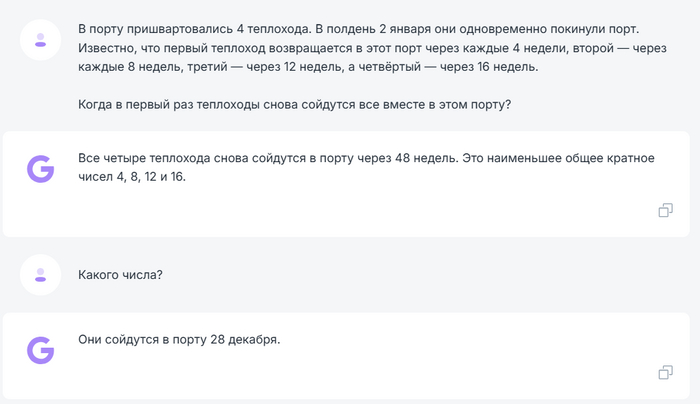
Task: Copy the "28 декабря" reply
Action: (665, 373)
